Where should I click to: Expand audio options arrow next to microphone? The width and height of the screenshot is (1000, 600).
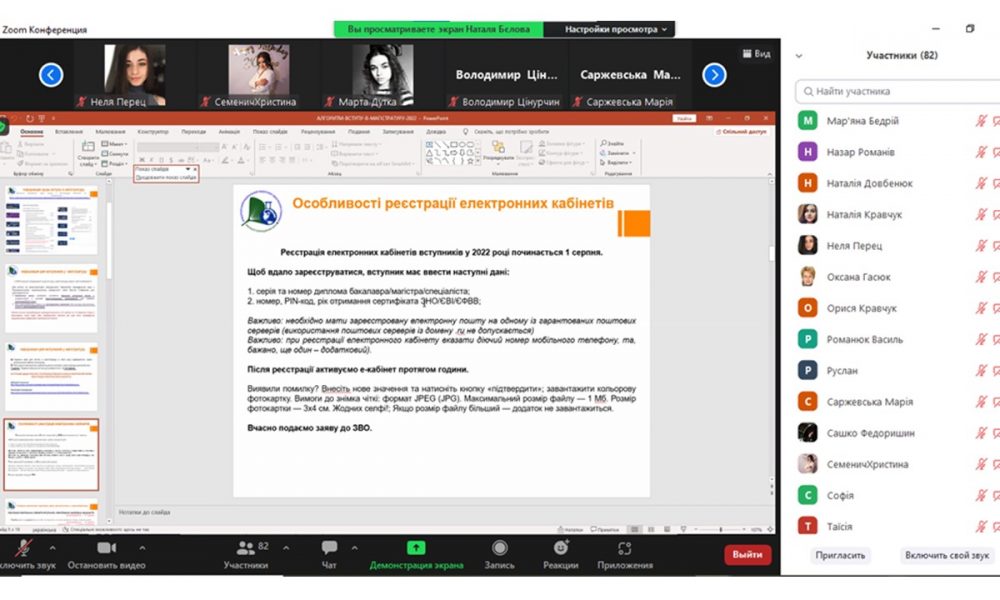(x=52, y=548)
